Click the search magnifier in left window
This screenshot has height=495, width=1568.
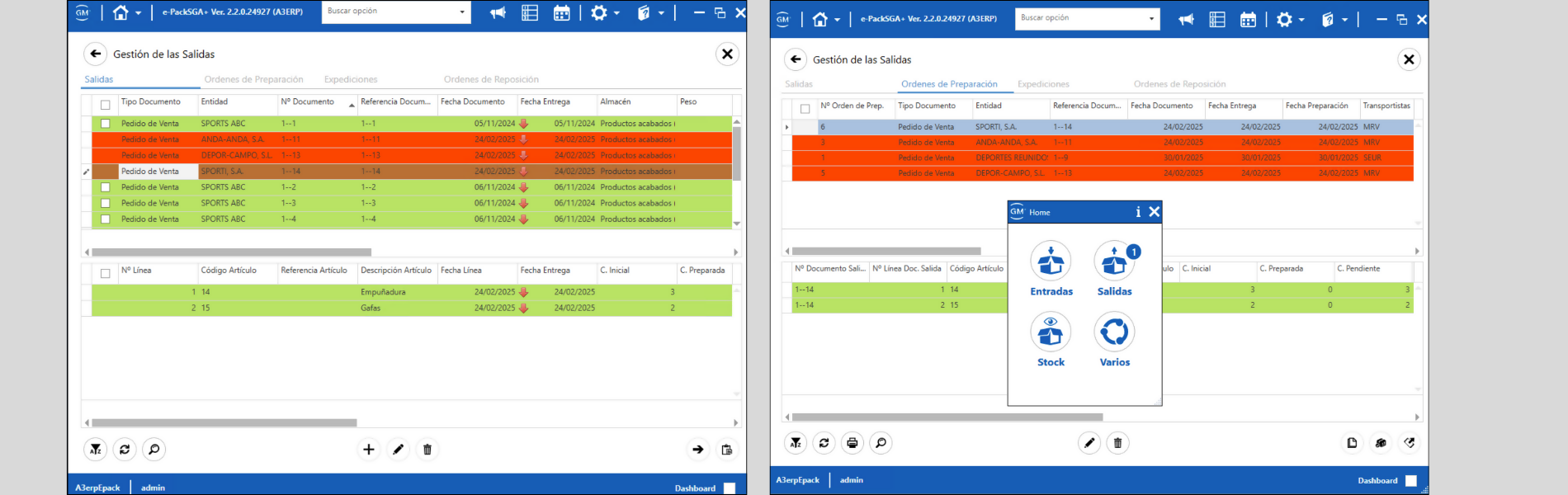[153, 450]
